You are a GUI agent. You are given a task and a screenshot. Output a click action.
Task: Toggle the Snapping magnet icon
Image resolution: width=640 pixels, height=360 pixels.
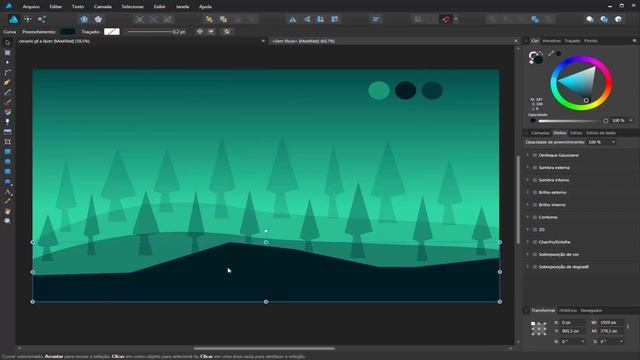coord(446,19)
